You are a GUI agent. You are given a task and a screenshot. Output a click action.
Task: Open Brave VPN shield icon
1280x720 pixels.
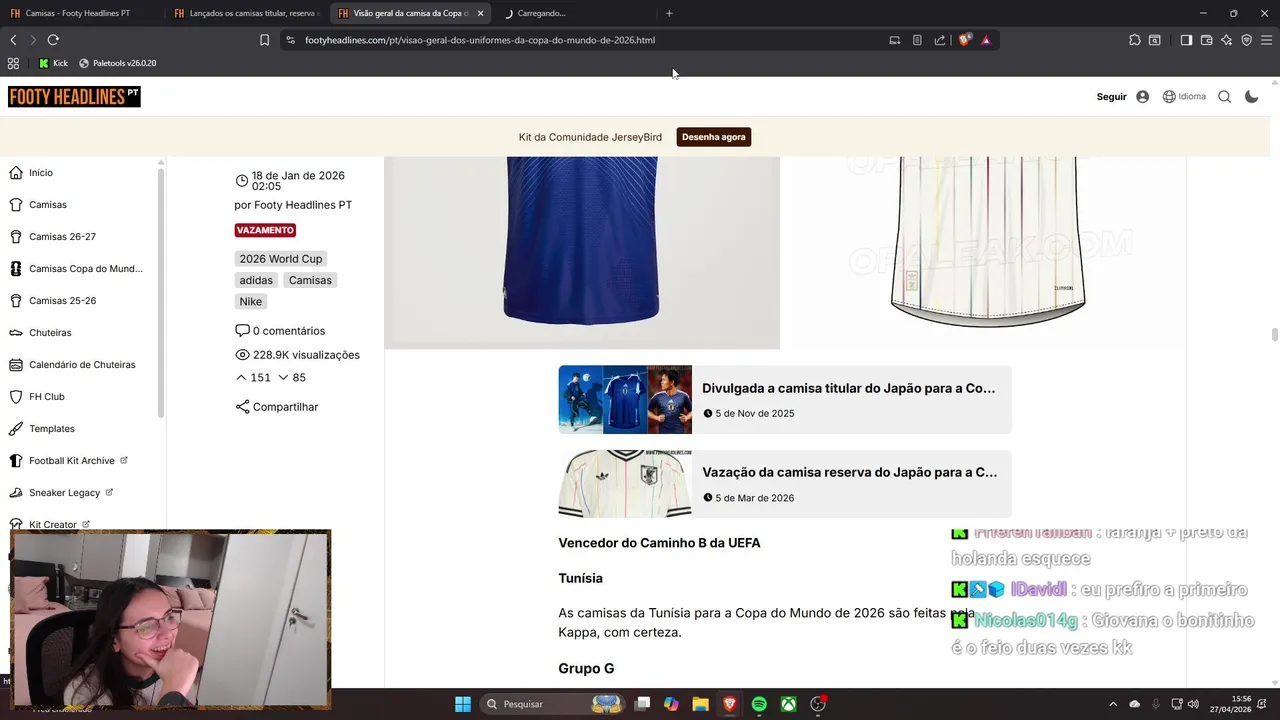click(1246, 40)
